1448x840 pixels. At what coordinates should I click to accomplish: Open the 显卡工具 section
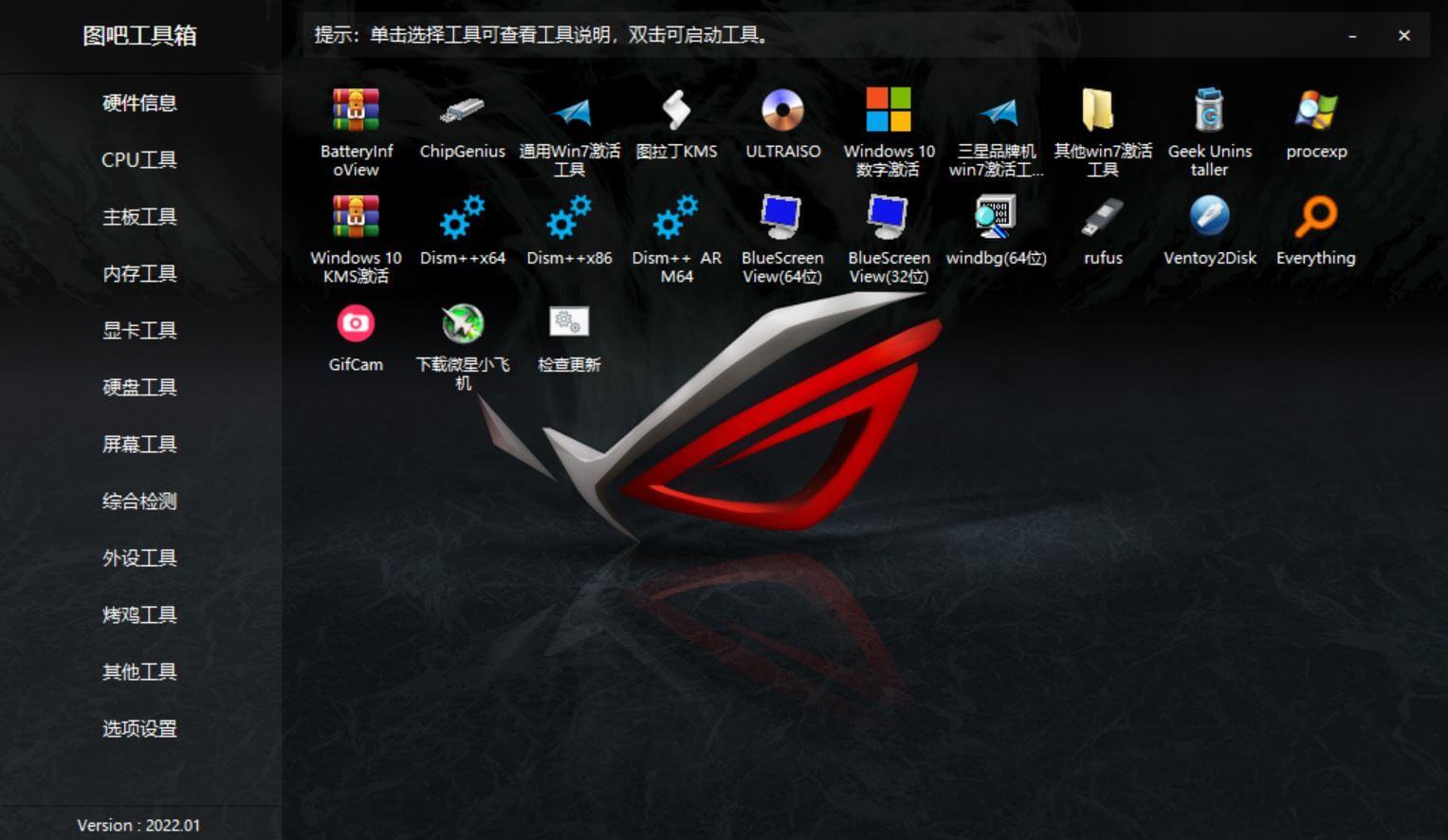click(138, 330)
